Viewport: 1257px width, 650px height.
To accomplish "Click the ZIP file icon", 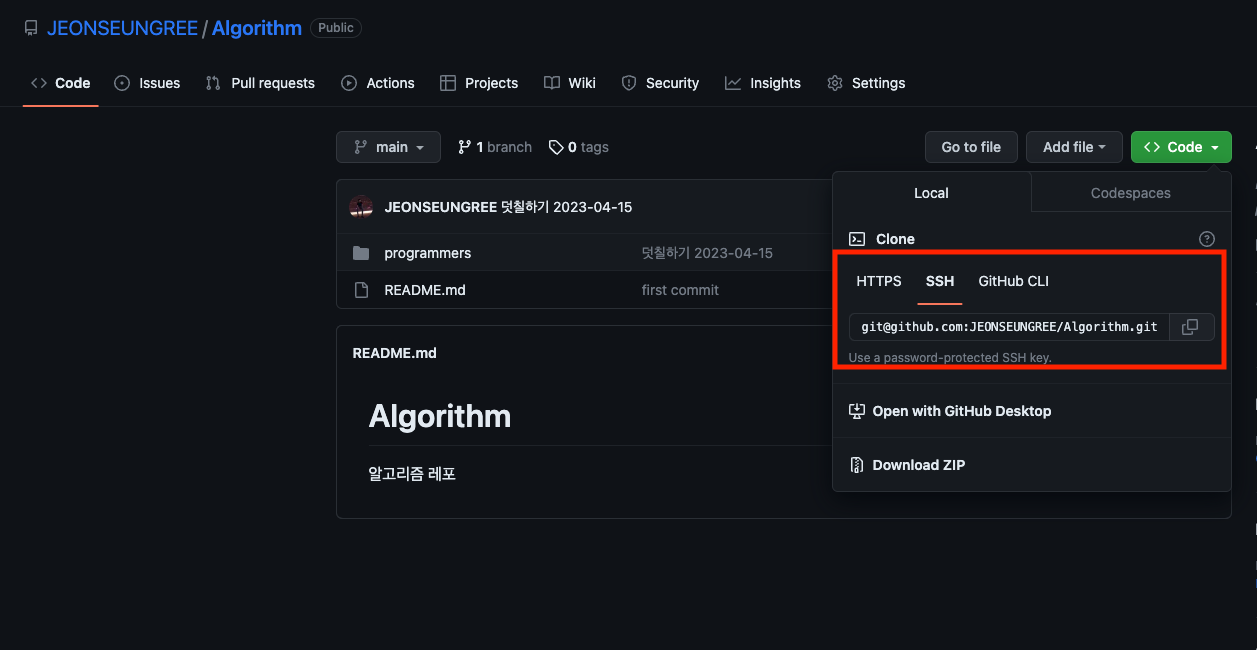I will pyautogui.click(x=857, y=465).
